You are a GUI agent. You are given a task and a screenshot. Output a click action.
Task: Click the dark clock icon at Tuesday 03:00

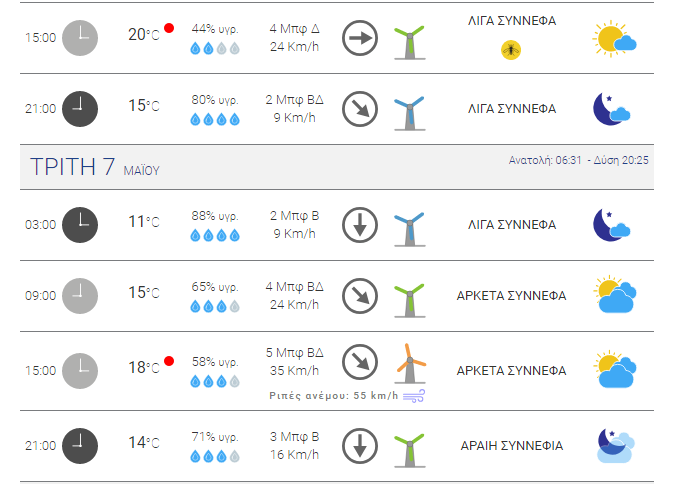coord(80,225)
